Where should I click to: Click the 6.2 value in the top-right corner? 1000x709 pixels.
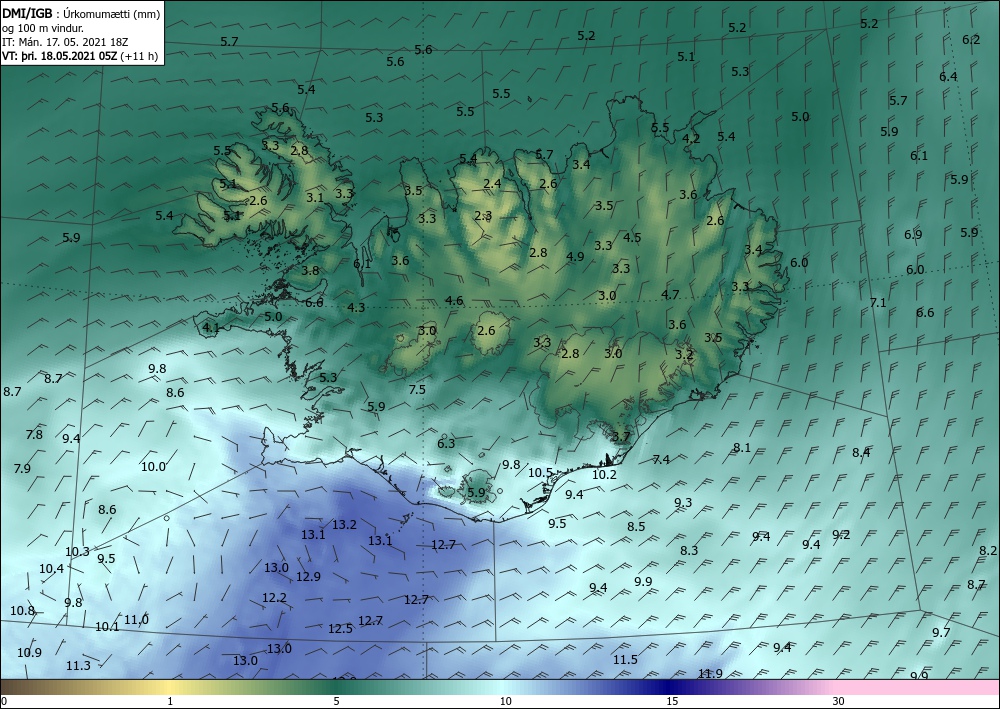(x=971, y=40)
